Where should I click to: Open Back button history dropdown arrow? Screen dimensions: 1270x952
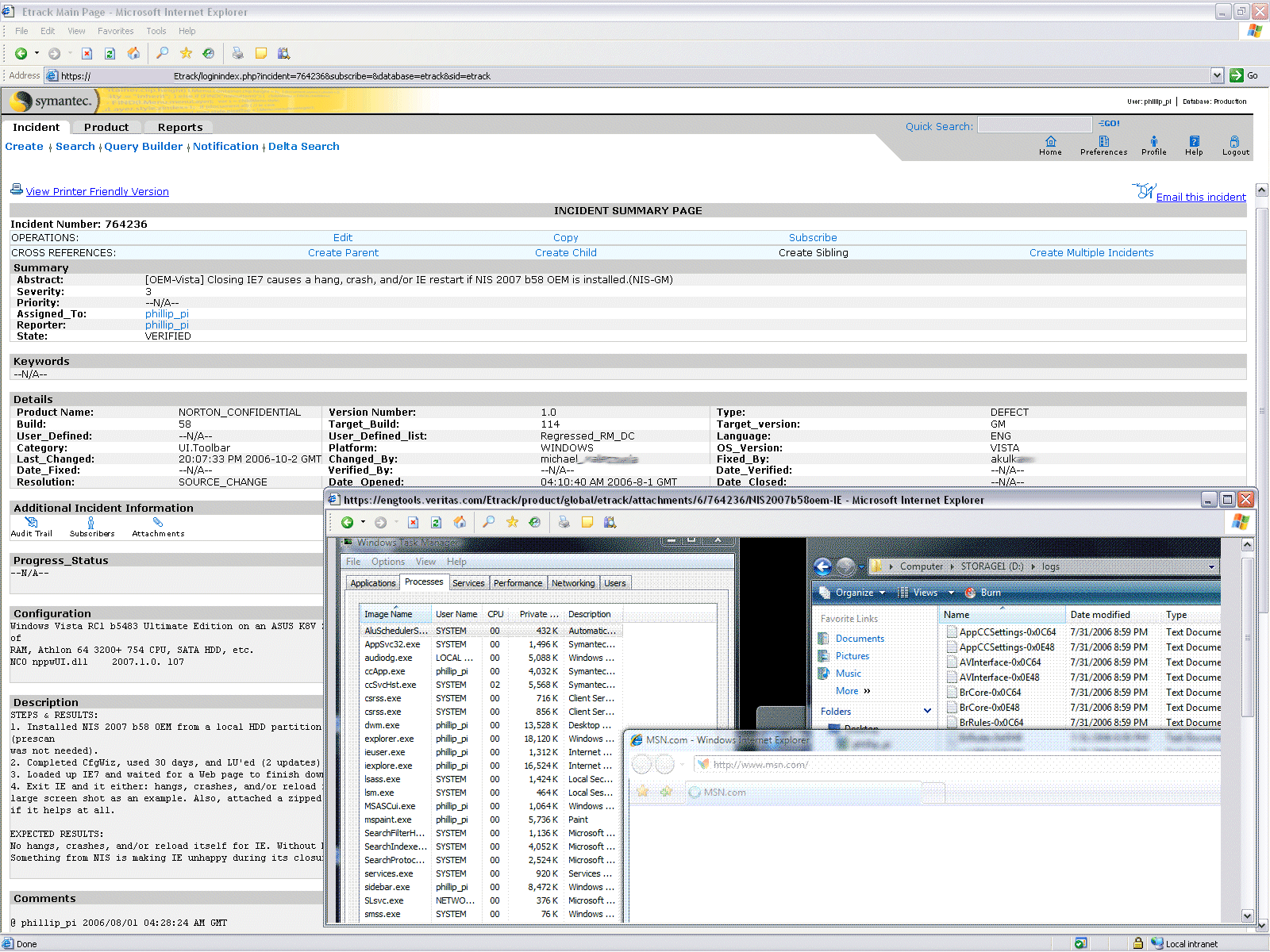pos(37,53)
